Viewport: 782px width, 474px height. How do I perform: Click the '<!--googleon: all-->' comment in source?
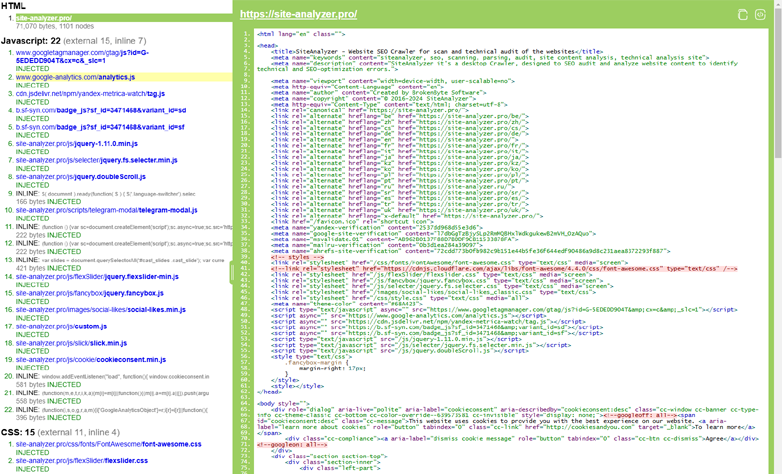[x=292, y=444]
